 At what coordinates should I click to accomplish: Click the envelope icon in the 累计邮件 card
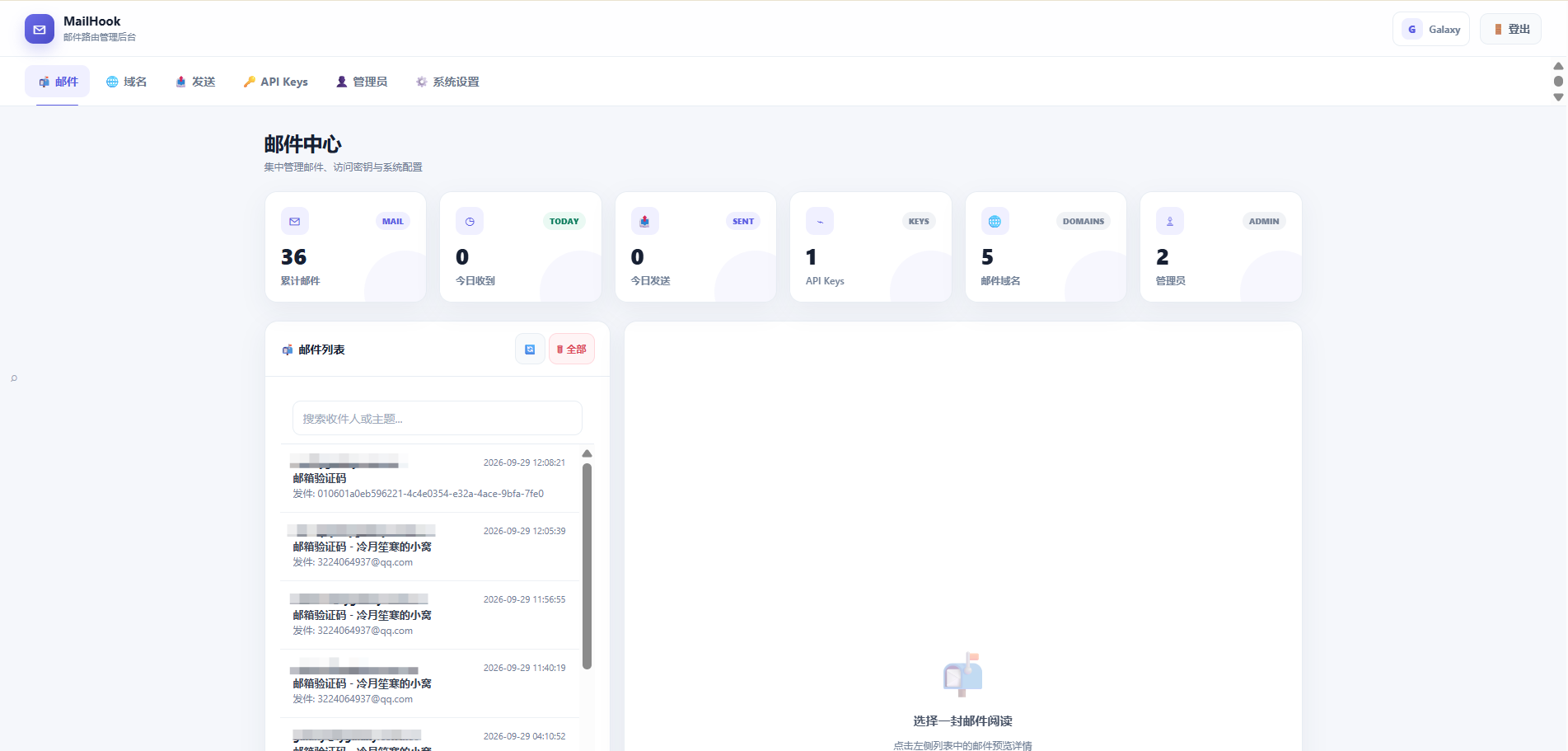295,221
